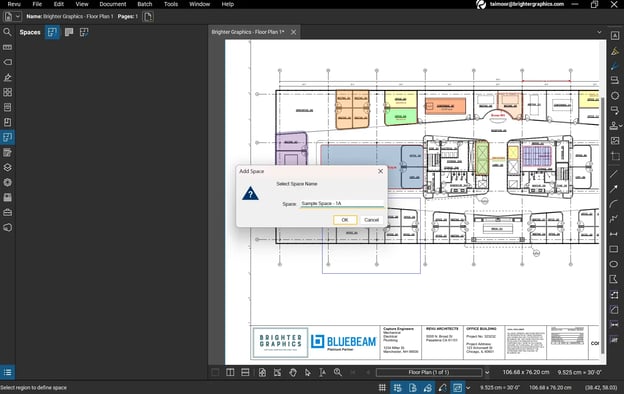Close the Add Space dialog

(x=380, y=171)
